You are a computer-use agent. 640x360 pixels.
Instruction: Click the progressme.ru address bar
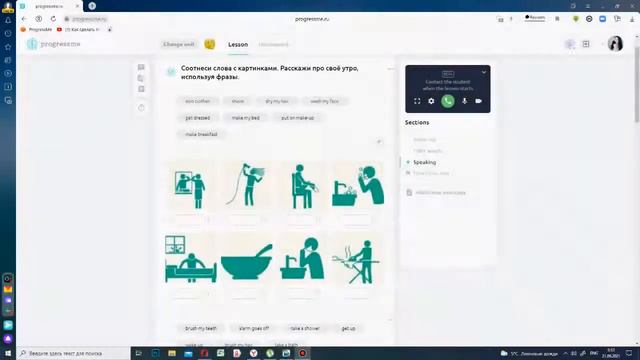(x=89, y=19)
